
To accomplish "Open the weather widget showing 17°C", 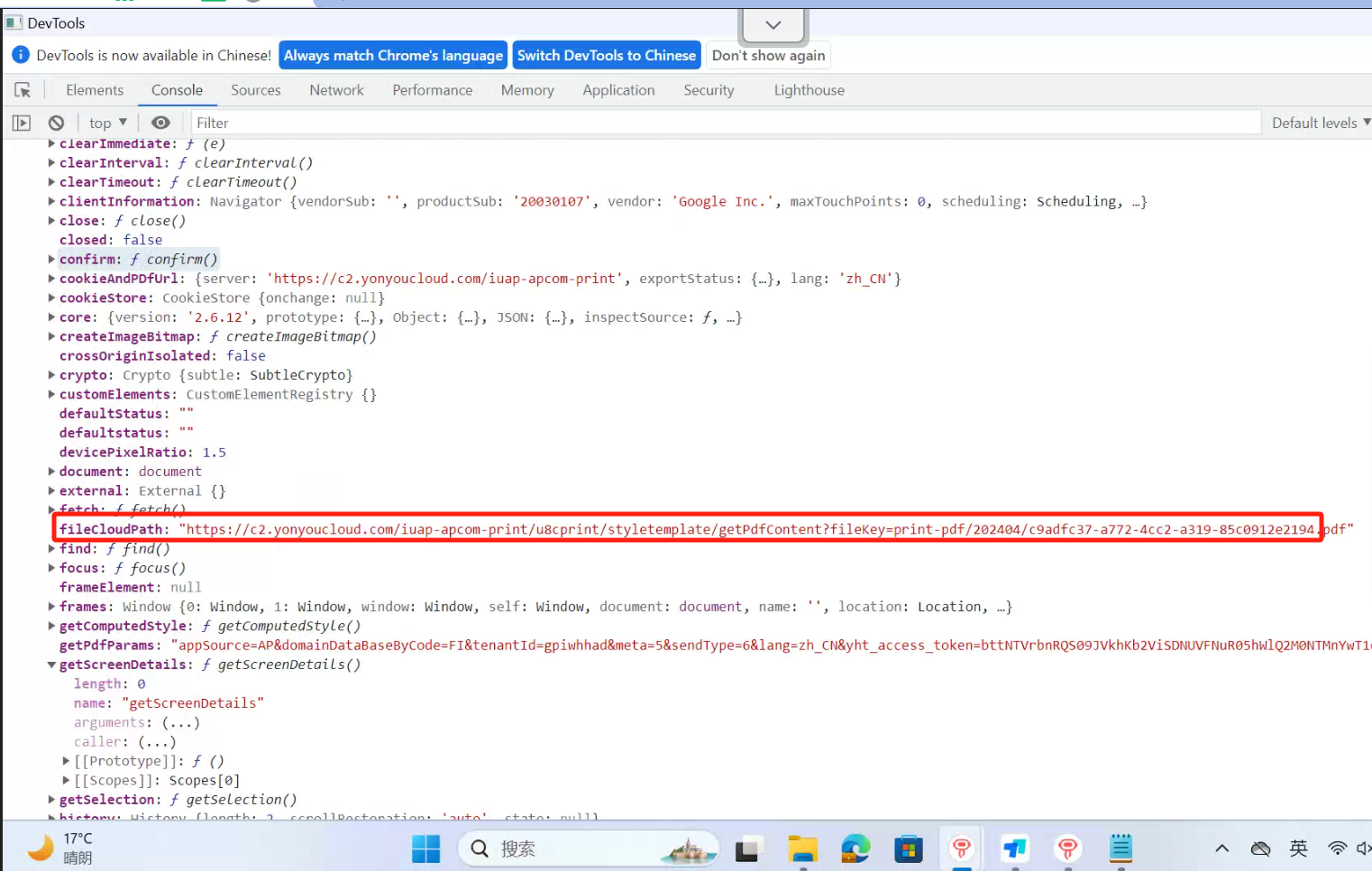I will (x=60, y=848).
